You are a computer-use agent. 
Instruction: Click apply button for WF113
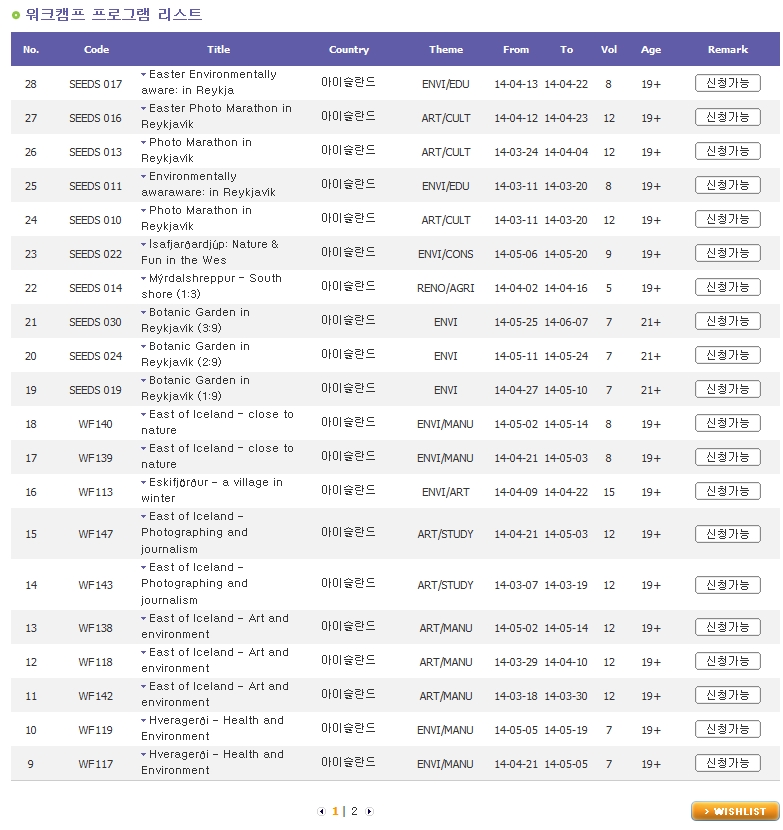(x=727, y=492)
